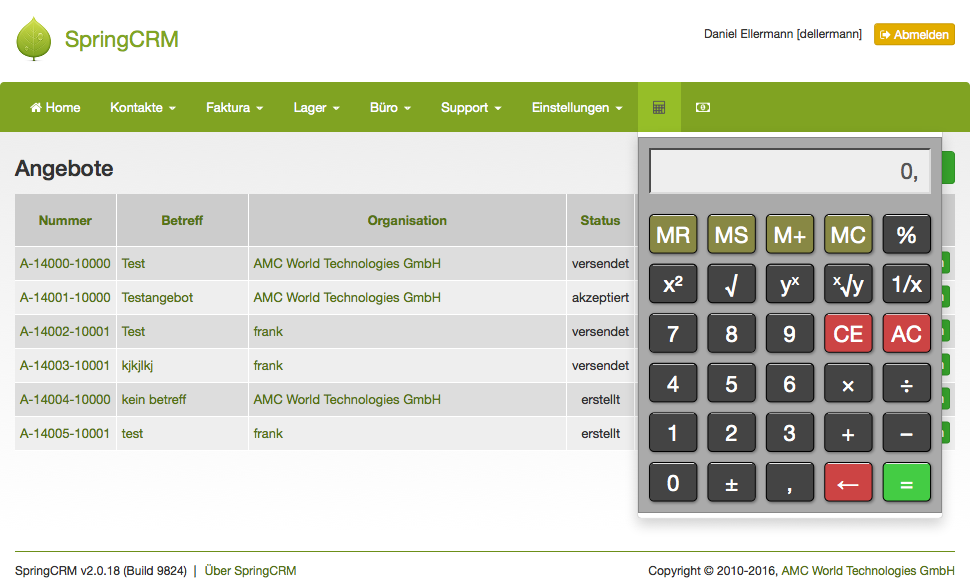Open AMC World Technologies GmbH copyright link
Image resolution: width=971 pixels, height=587 pixels.
[868, 570]
